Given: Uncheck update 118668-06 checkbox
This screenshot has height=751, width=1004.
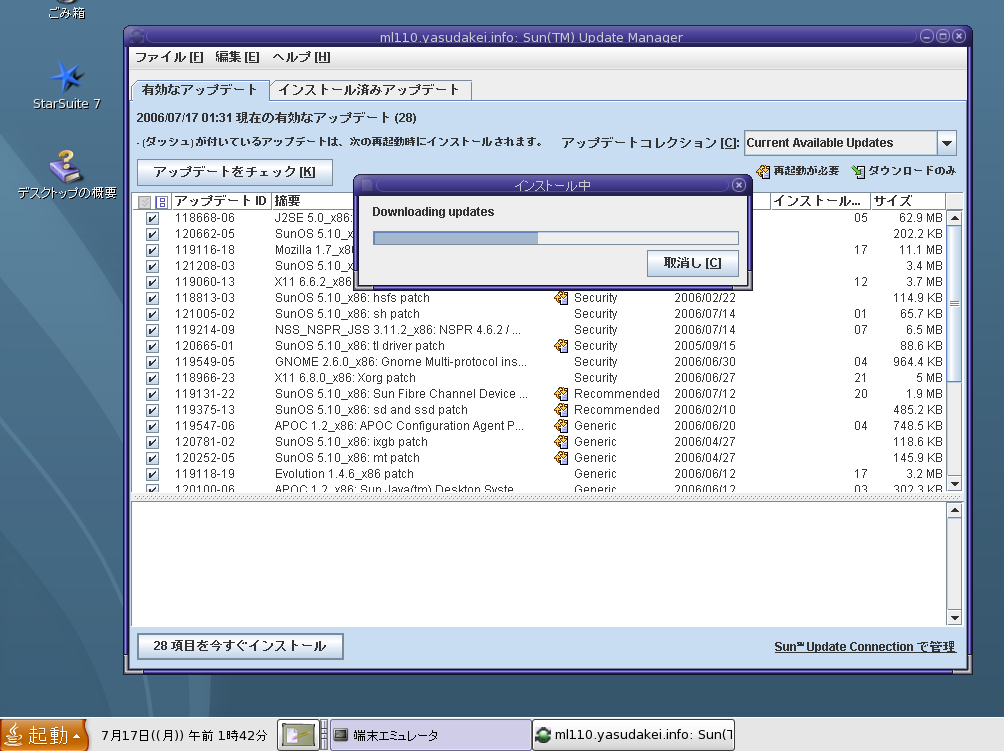Looking at the screenshot, I should (152, 218).
